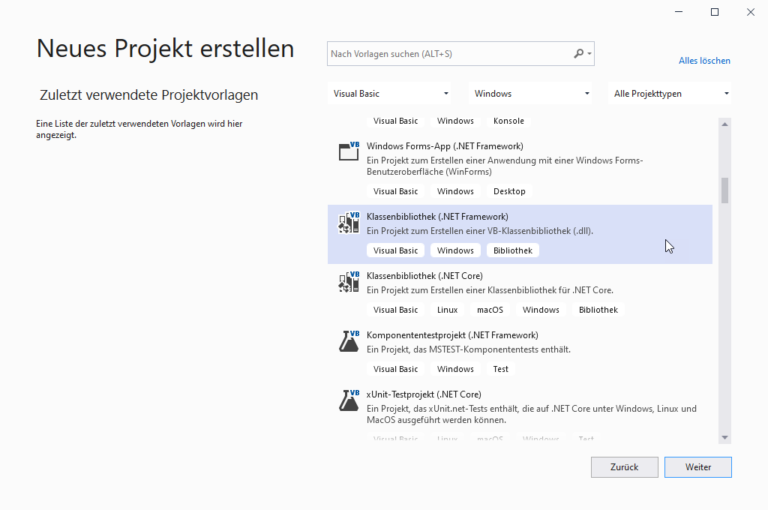Select xUnit-Testprojekt (.NET Core) template title
Viewport: 768px width, 510px height.
(424, 394)
